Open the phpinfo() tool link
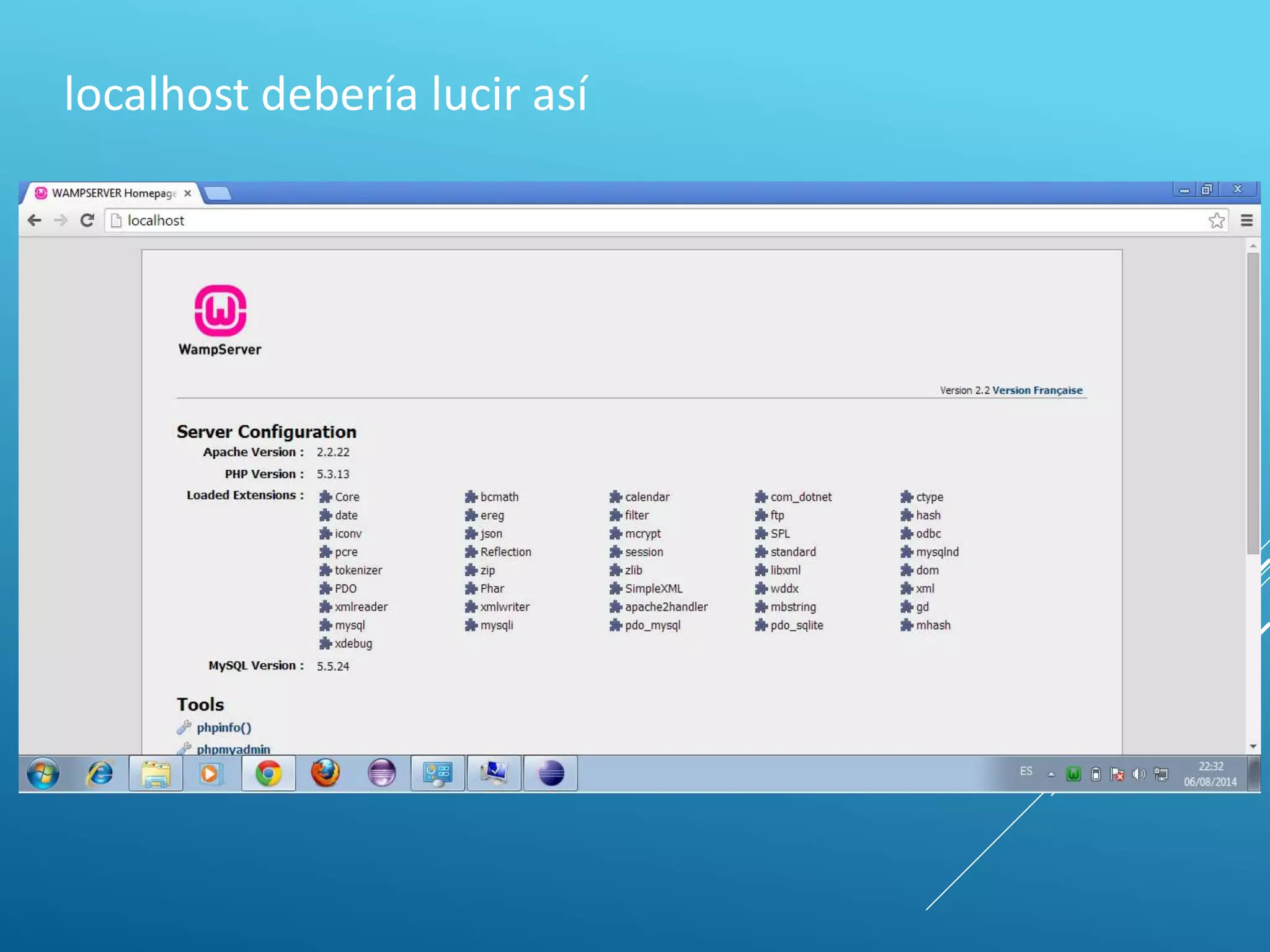The height and width of the screenshot is (952, 1270). pyautogui.click(x=224, y=728)
